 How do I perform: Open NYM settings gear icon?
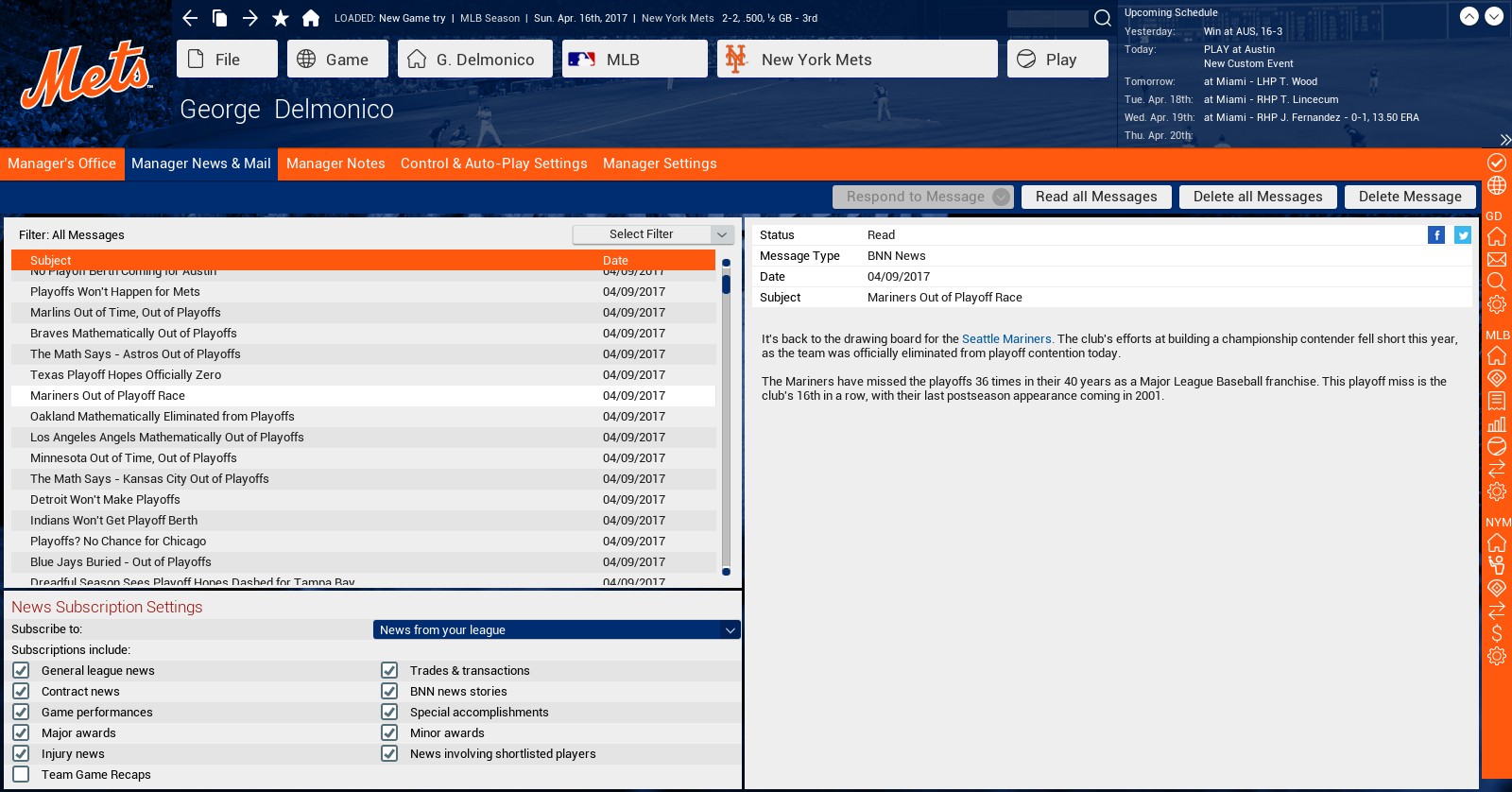tap(1497, 656)
